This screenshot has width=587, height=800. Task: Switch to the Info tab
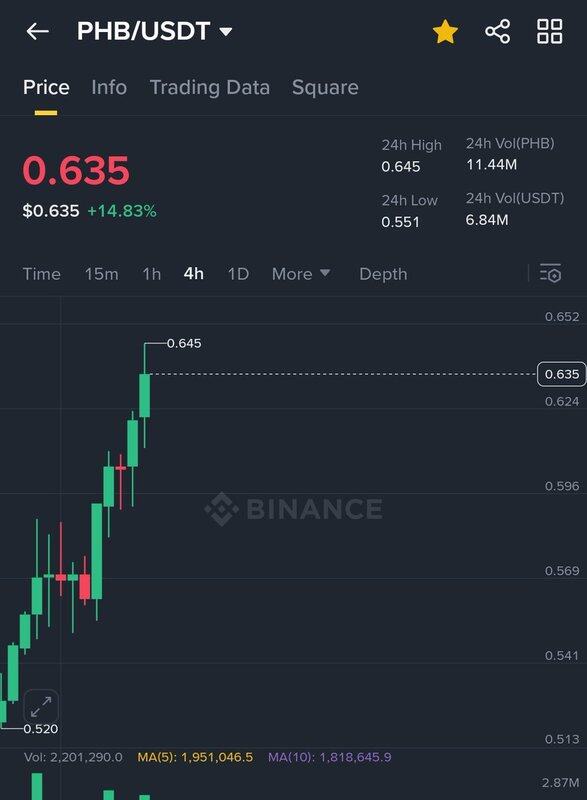(x=109, y=87)
